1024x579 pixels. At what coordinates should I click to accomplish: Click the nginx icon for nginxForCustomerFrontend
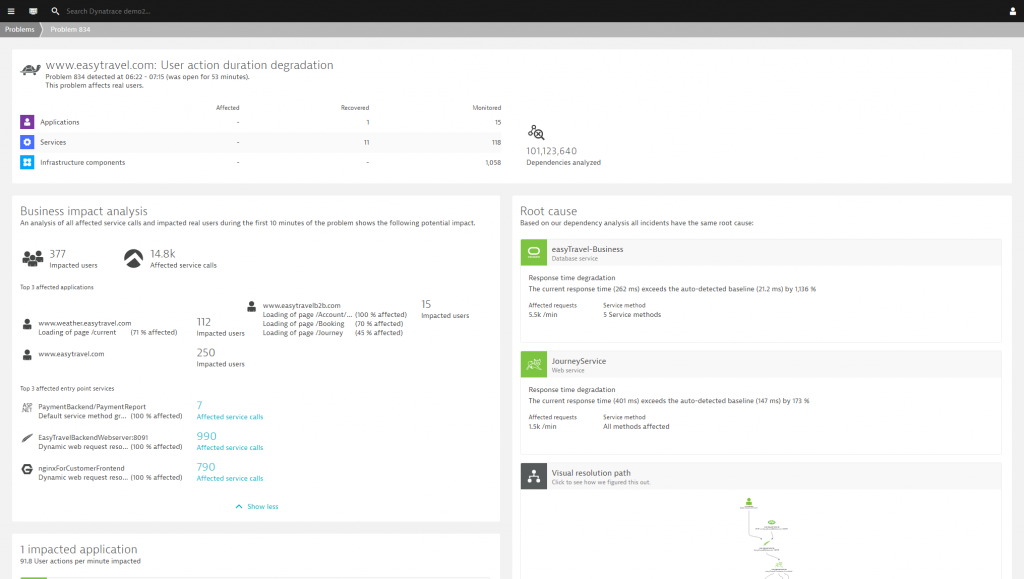(27, 469)
